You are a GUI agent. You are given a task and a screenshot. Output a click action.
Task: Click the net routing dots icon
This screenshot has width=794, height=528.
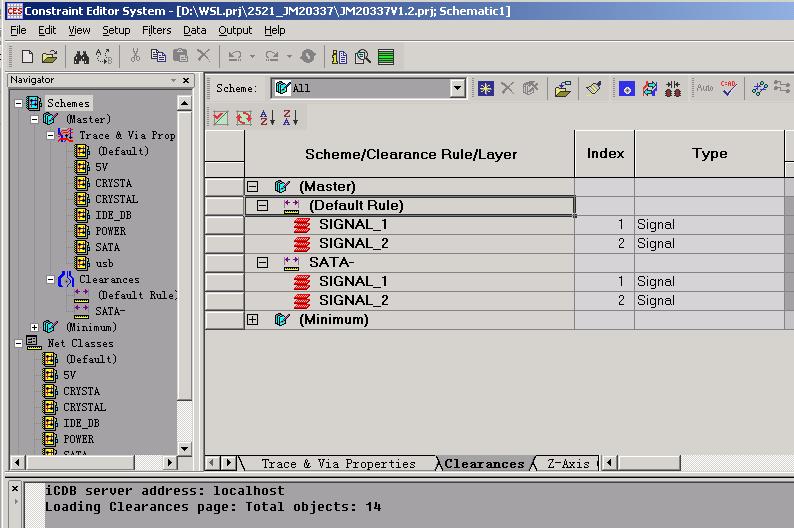760,88
